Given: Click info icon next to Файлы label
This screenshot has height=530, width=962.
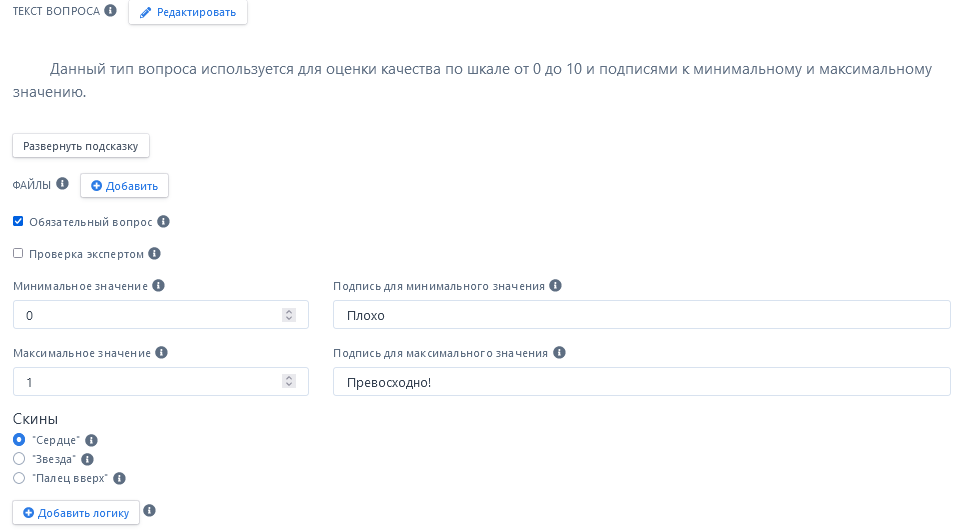Looking at the screenshot, I should 62,184.
